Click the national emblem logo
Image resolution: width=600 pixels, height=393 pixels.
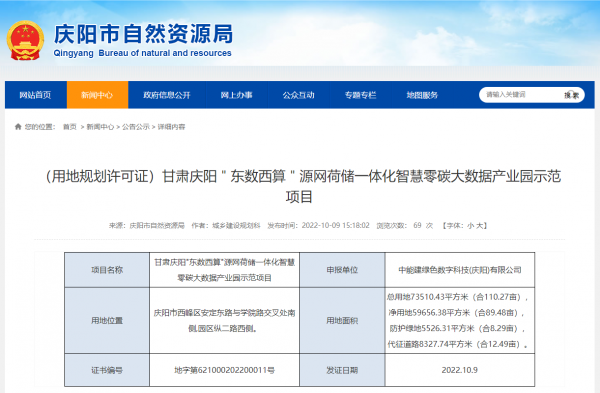point(25,40)
